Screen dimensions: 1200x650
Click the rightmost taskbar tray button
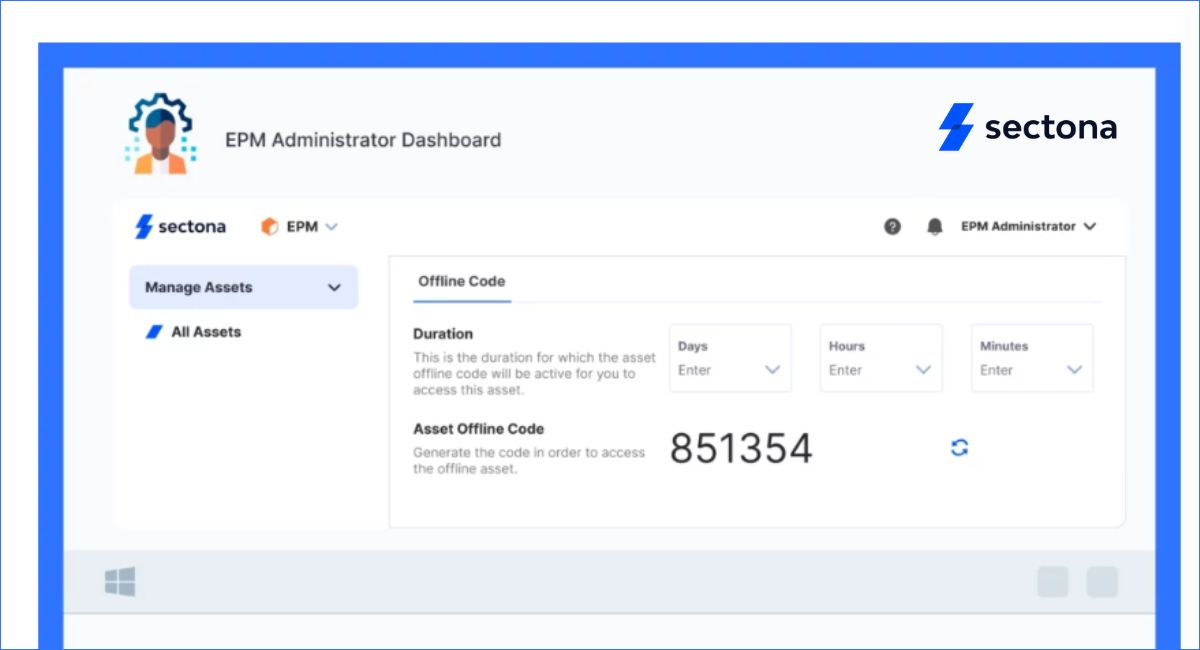point(1102,582)
